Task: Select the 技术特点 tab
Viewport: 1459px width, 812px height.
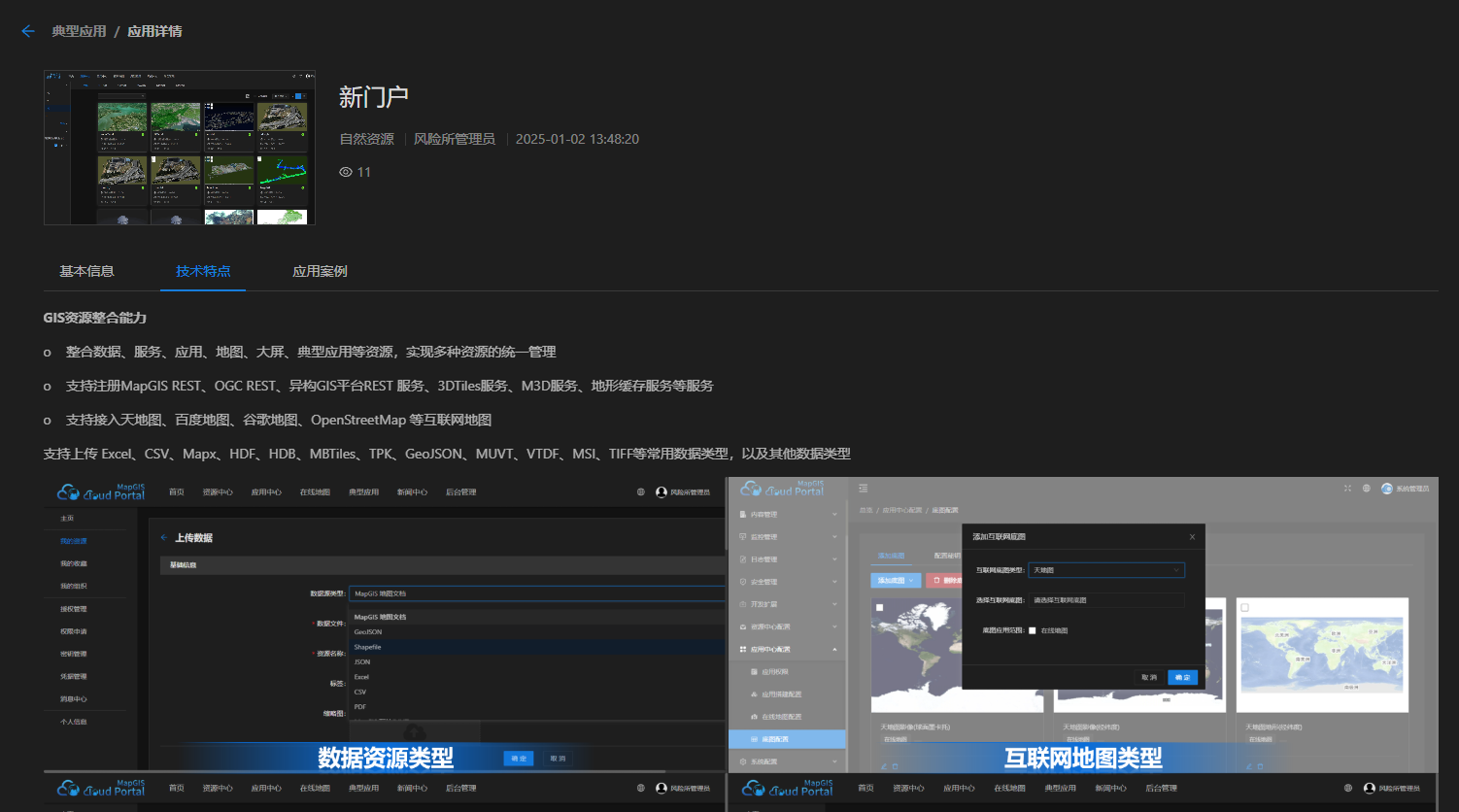Action: point(203,271)
